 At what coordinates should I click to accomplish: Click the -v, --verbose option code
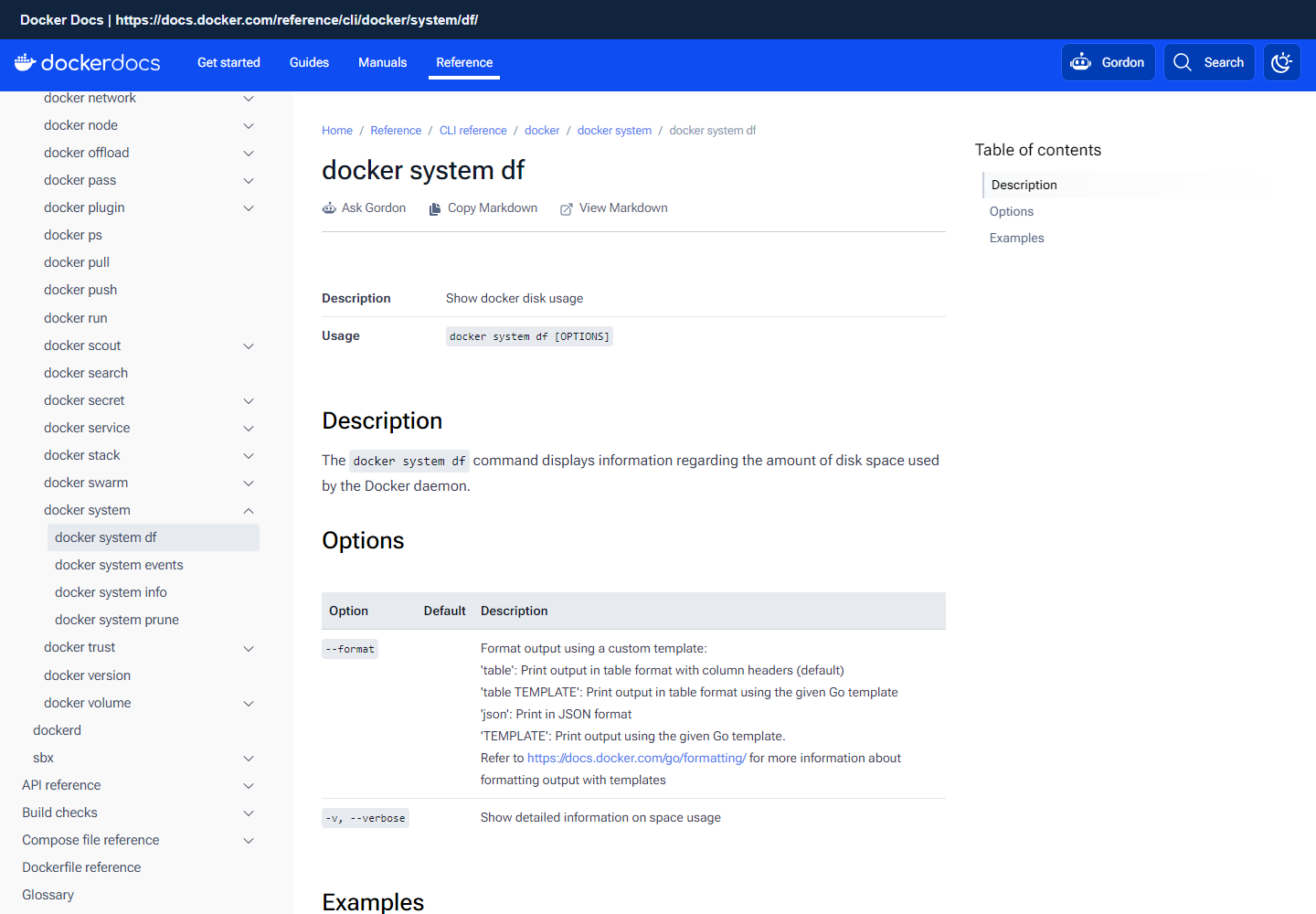366,818
